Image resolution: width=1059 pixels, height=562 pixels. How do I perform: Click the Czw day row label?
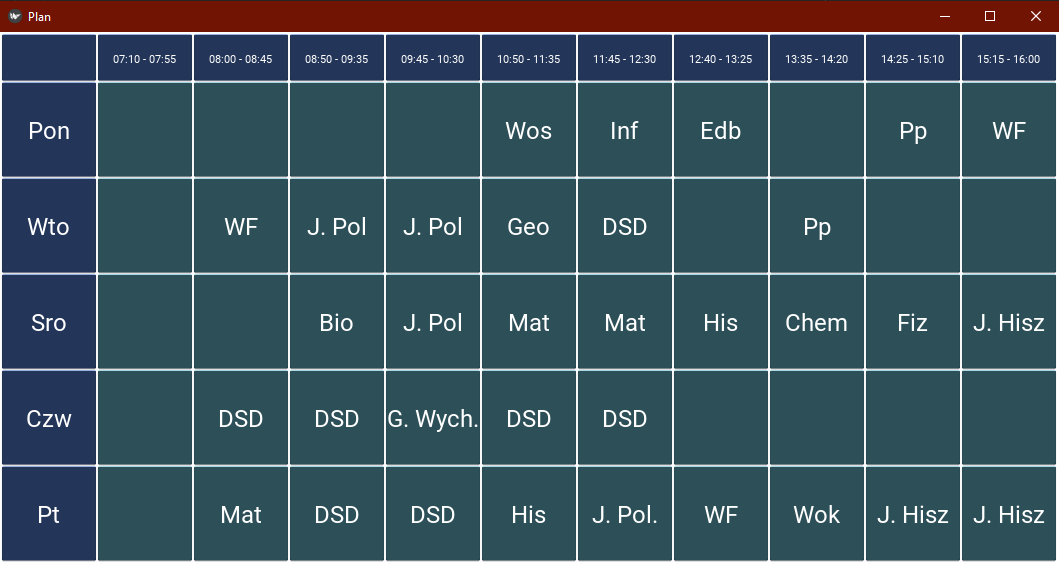click(49, 417)
